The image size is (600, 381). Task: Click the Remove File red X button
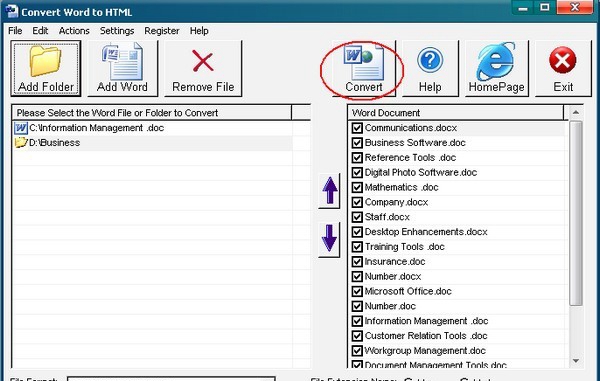203,68
